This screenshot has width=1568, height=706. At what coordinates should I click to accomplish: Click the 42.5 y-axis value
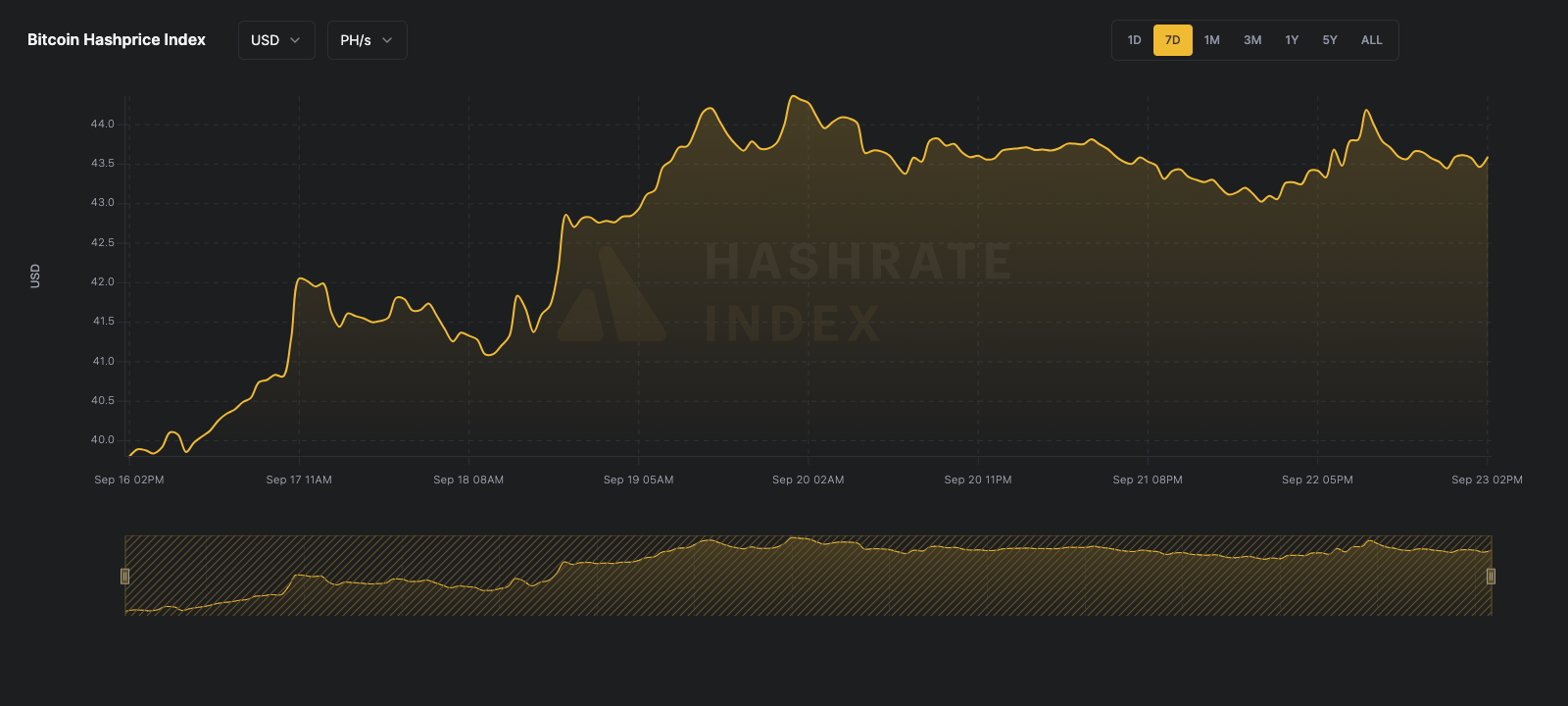pos(103,243)
